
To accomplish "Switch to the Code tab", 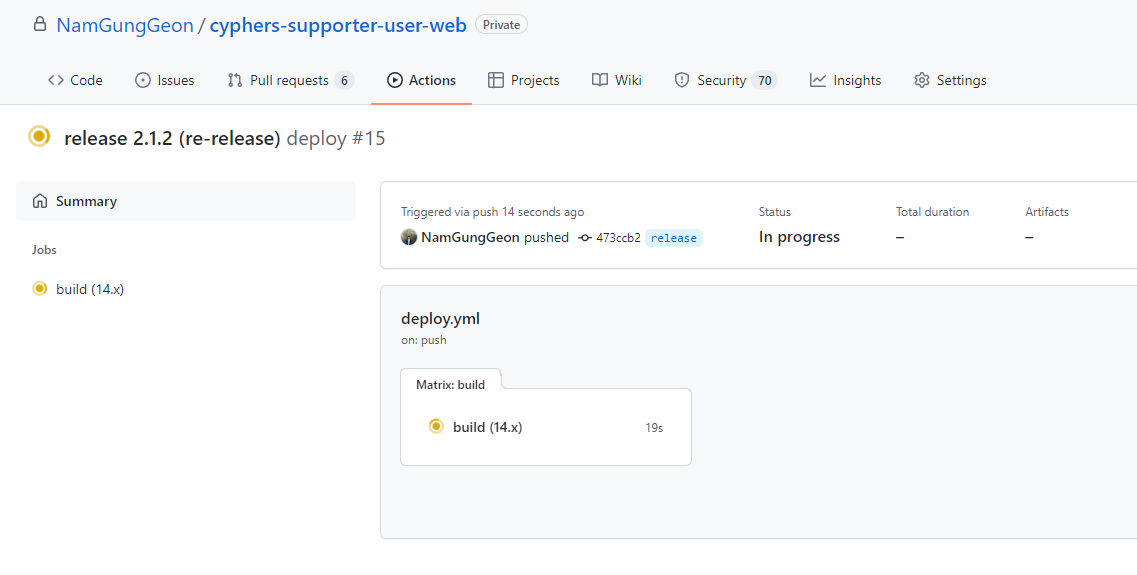I will [75, 80].
